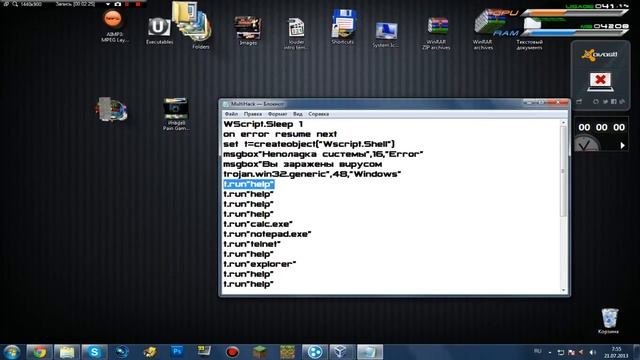
Task: Click the red record button in taskbar
Action: [232, 352]
